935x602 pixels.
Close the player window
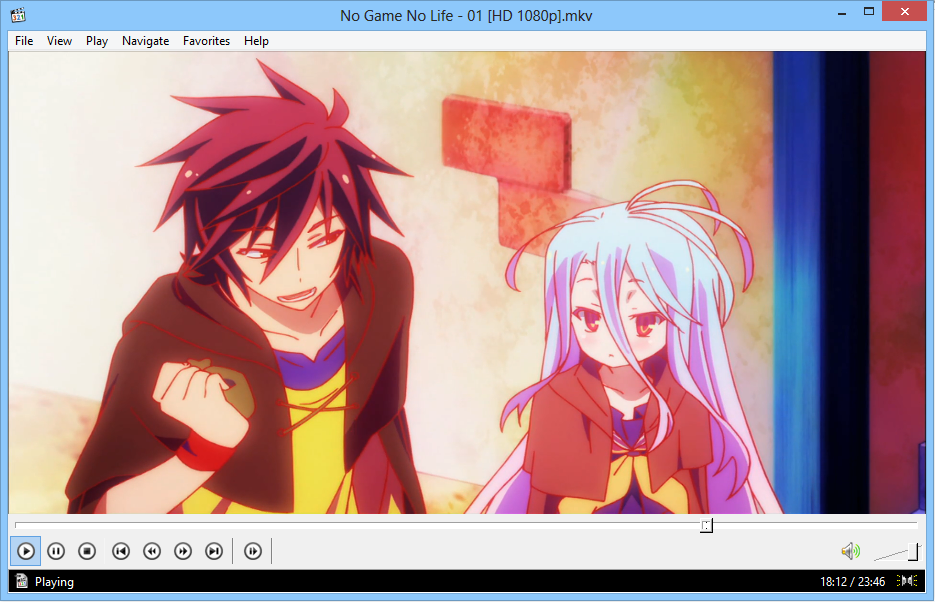[905, 12]
